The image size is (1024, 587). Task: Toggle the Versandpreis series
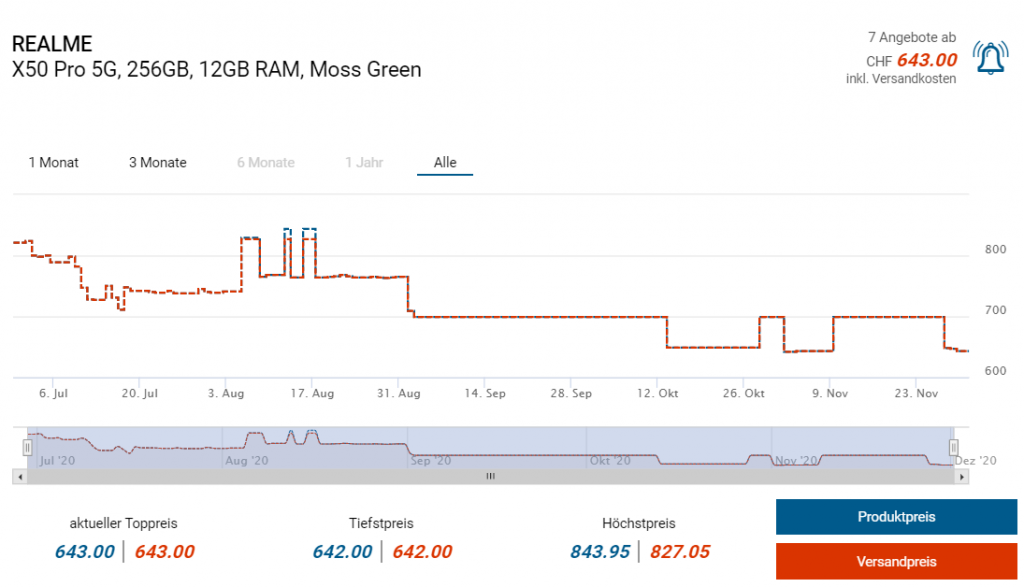(x=896, y=561)
